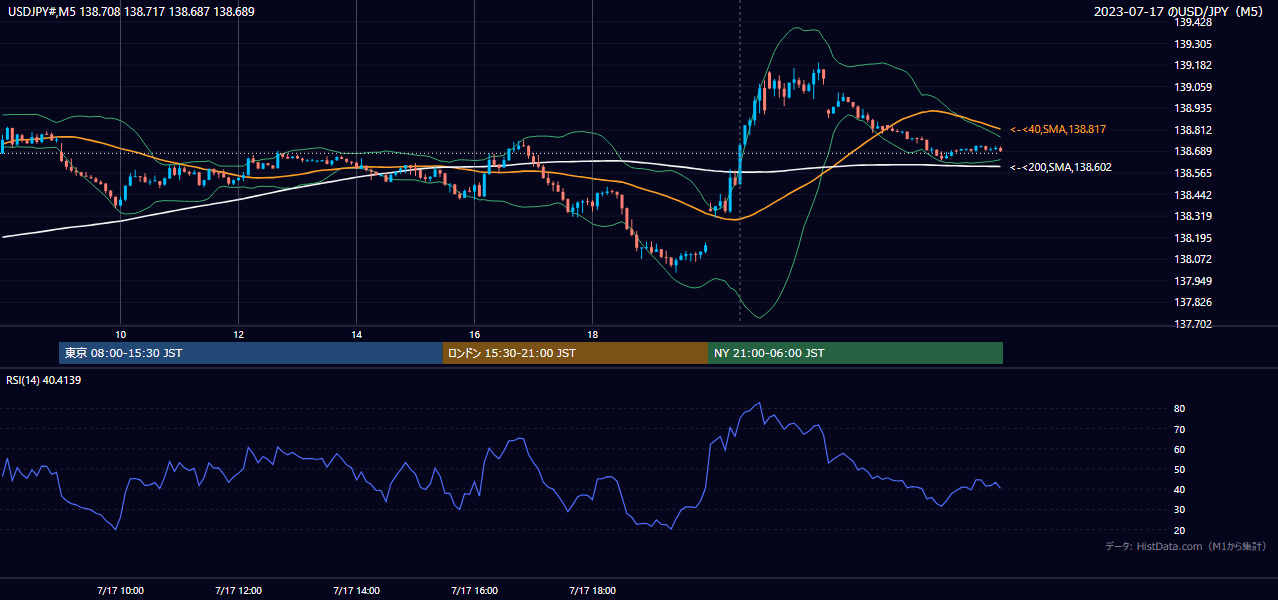This screenshot has height=600, width=1278.
Task: Click the RSI(14) 40.4139 indicator label
Action: tap(44, 380)
